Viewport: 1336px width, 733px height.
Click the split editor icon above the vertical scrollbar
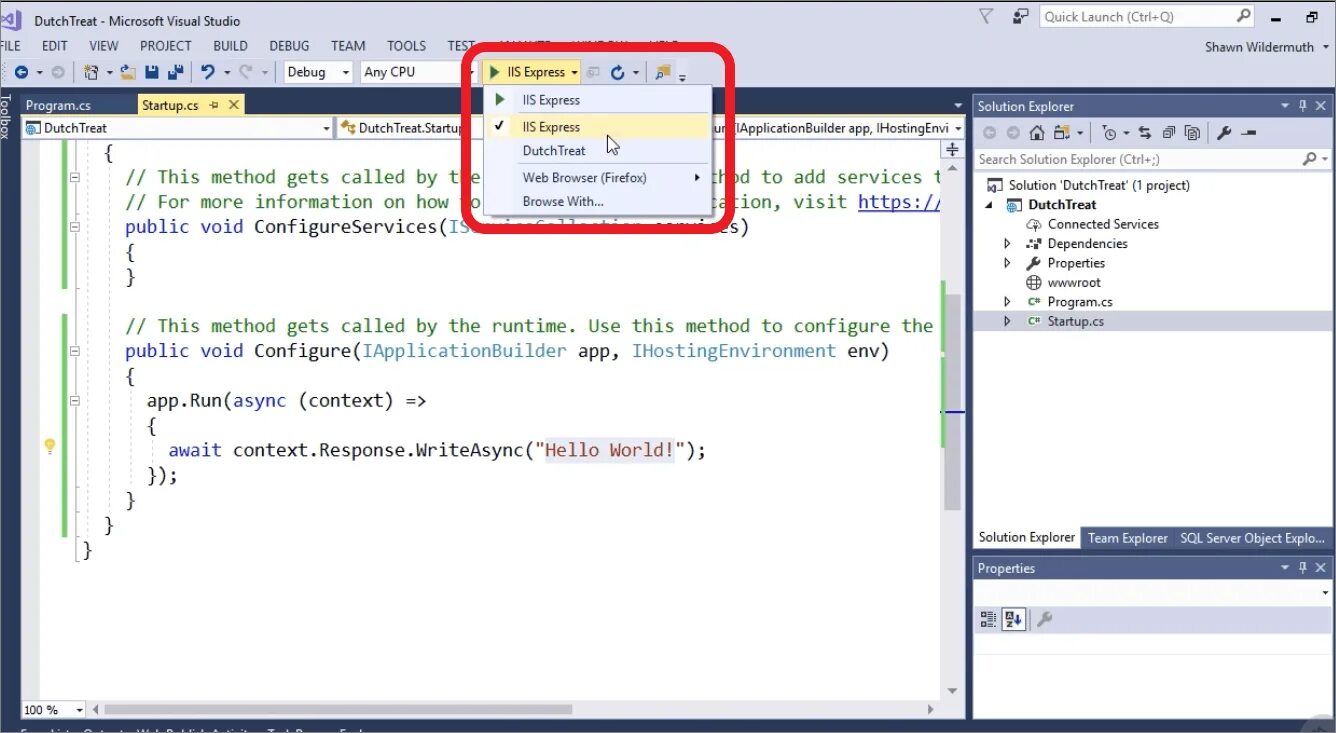pyautogui.click(x=952, y=149)
